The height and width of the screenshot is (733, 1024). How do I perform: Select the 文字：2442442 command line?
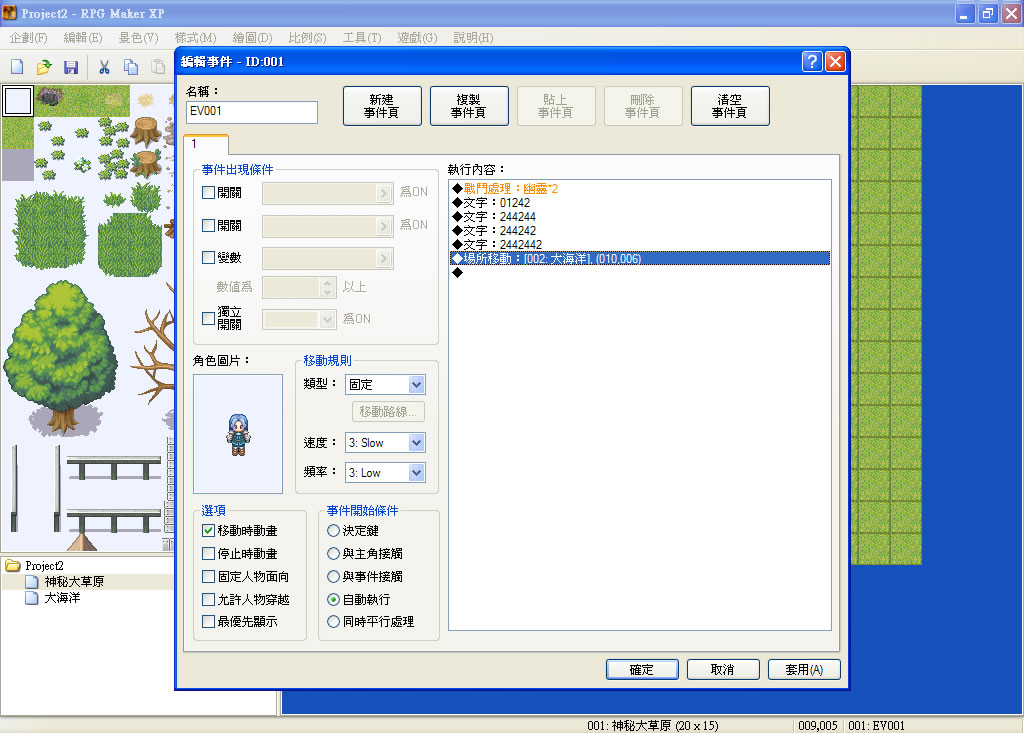coord(640,245)
